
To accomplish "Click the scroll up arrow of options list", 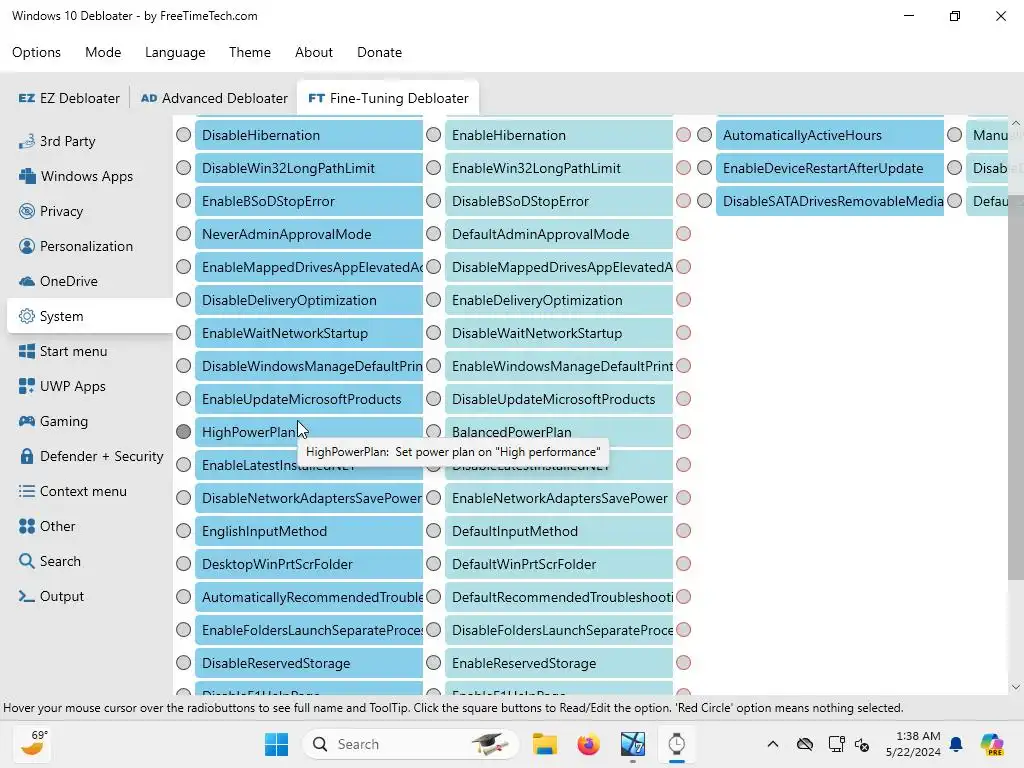I will coord(1016,123).
